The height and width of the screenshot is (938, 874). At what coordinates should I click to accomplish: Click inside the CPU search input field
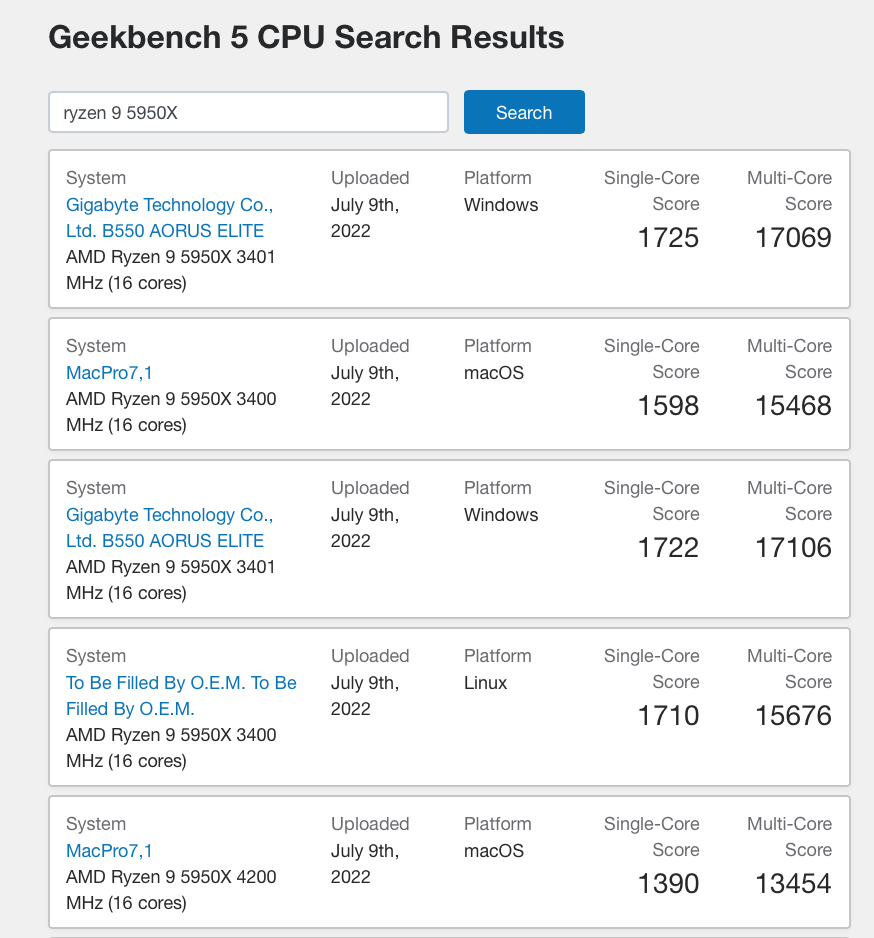(x=247, y=112)
